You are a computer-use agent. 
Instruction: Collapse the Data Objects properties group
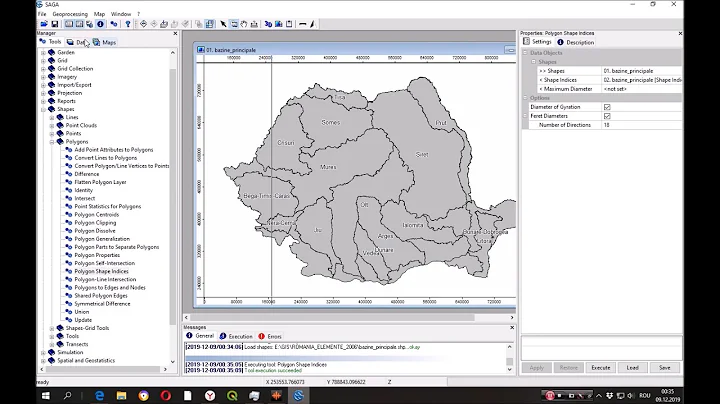coord(525,53)
